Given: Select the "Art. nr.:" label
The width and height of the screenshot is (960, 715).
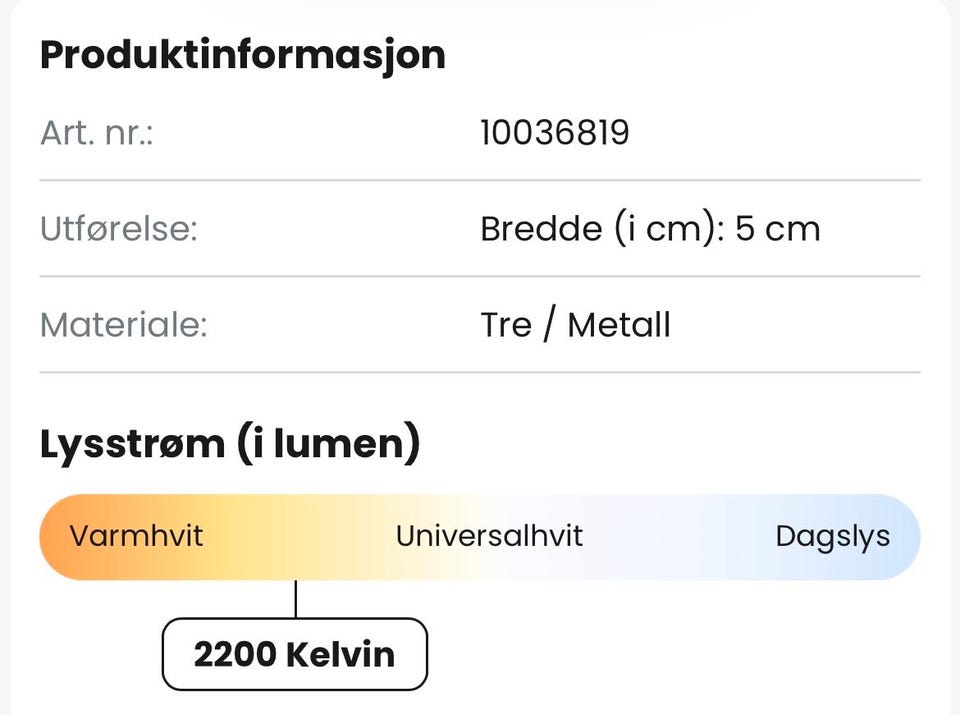Looking at the screenshot, I should (x=96, y=133).
